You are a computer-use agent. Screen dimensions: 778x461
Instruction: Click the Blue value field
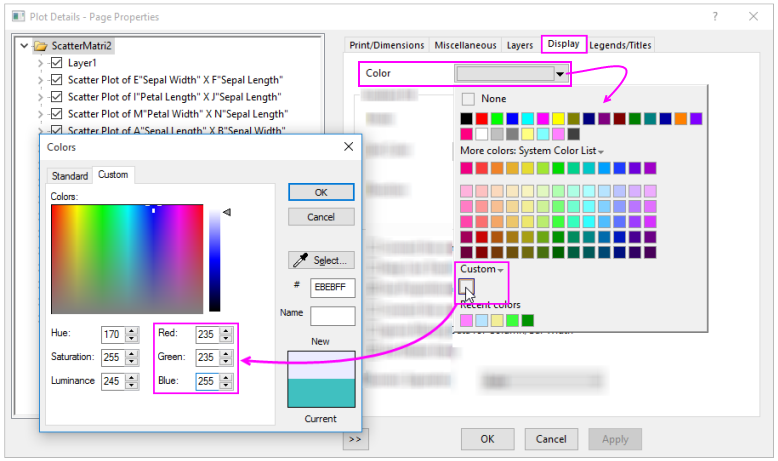pos(207,382)
